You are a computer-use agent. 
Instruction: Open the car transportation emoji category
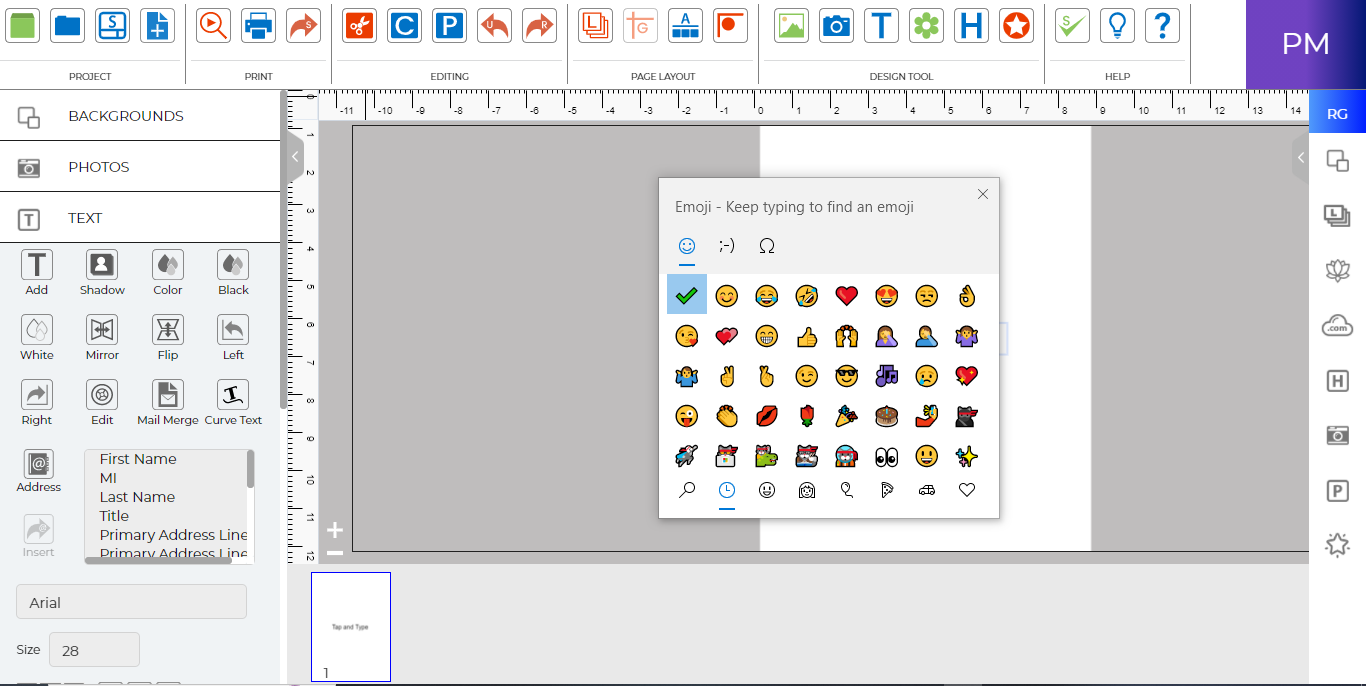tap(926, 490)
